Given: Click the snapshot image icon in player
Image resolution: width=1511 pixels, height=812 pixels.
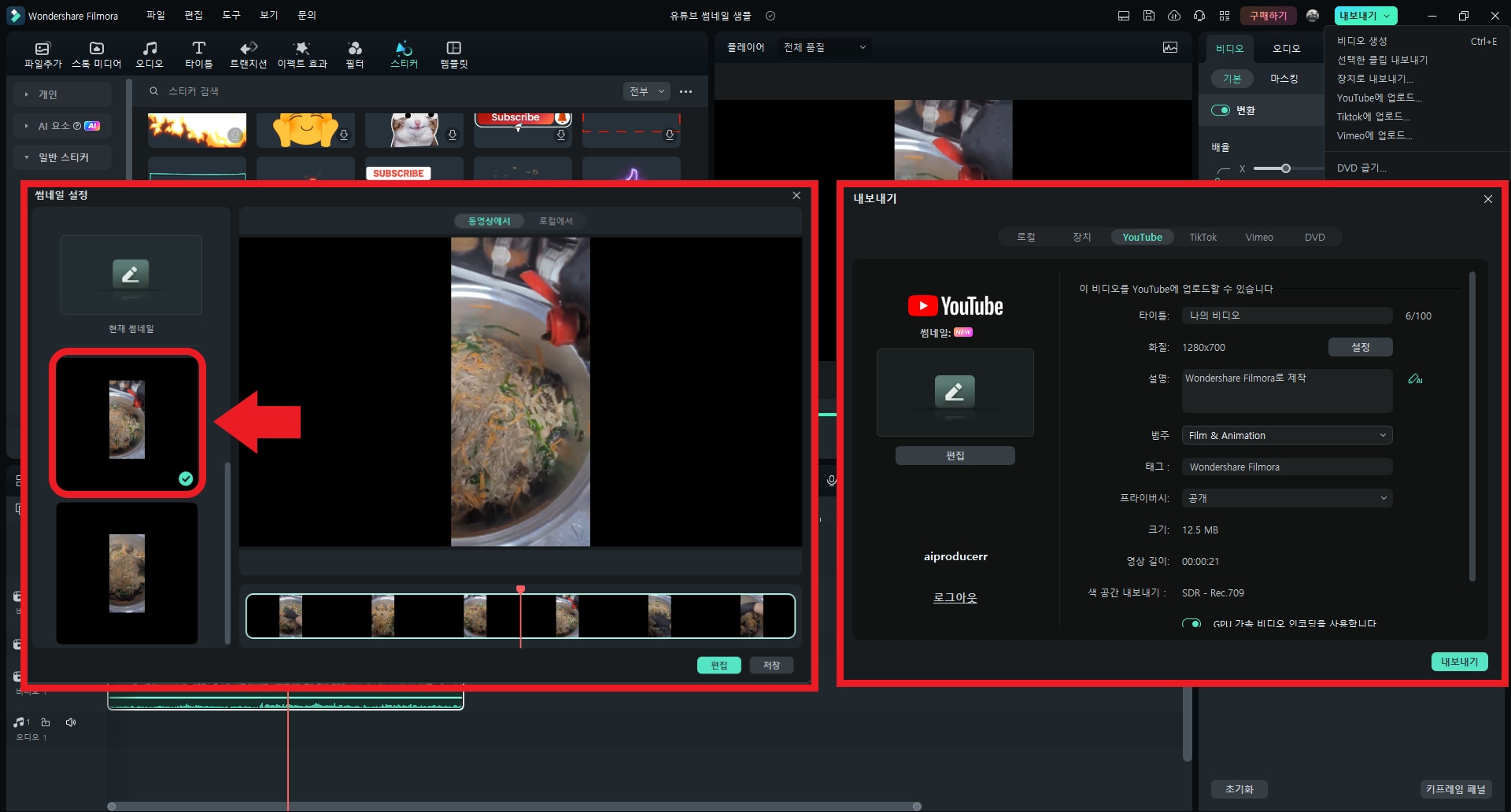Looking at the screenshot, I should pos(1170,47).
